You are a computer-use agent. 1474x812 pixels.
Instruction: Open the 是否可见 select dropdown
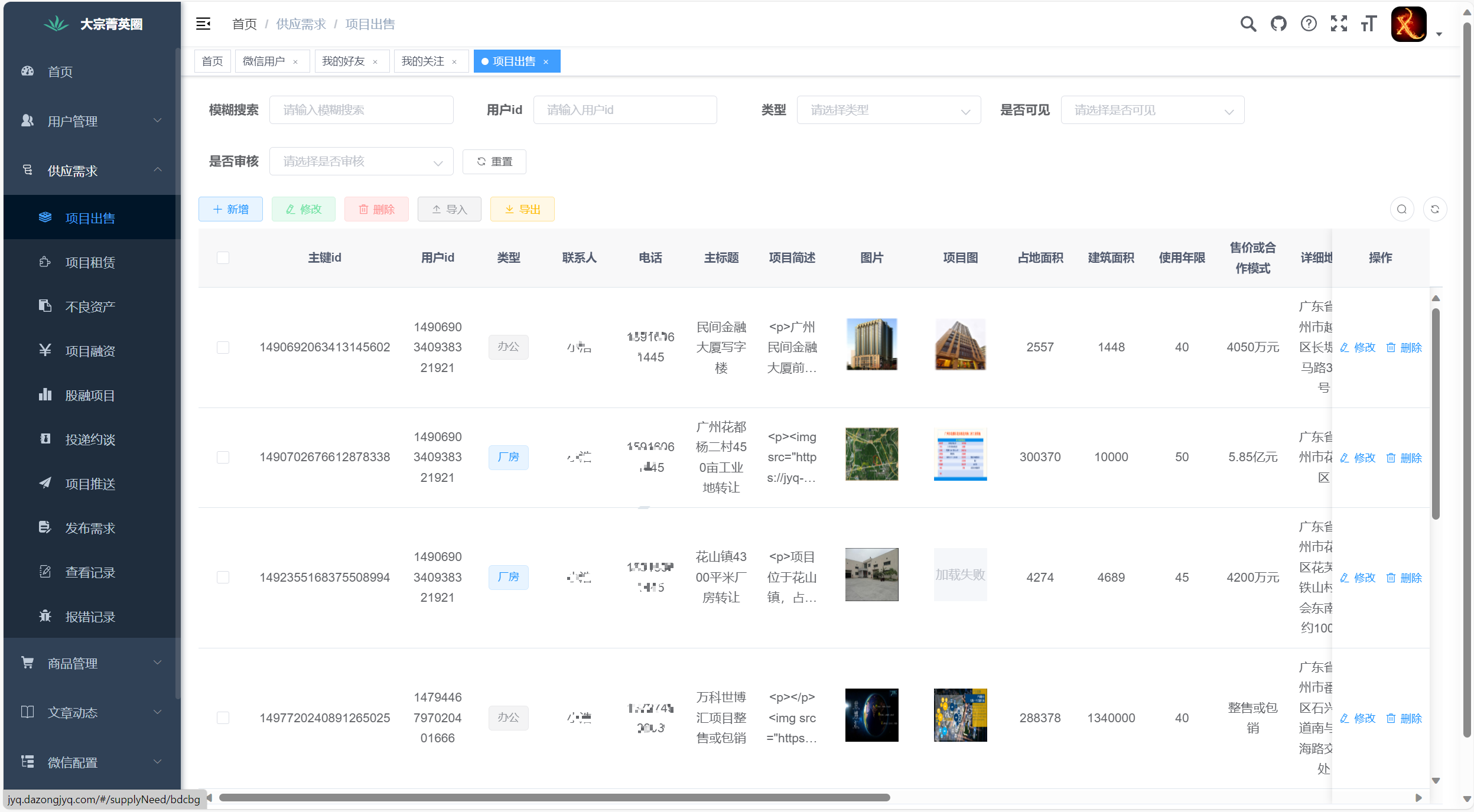click(1152, 110)
